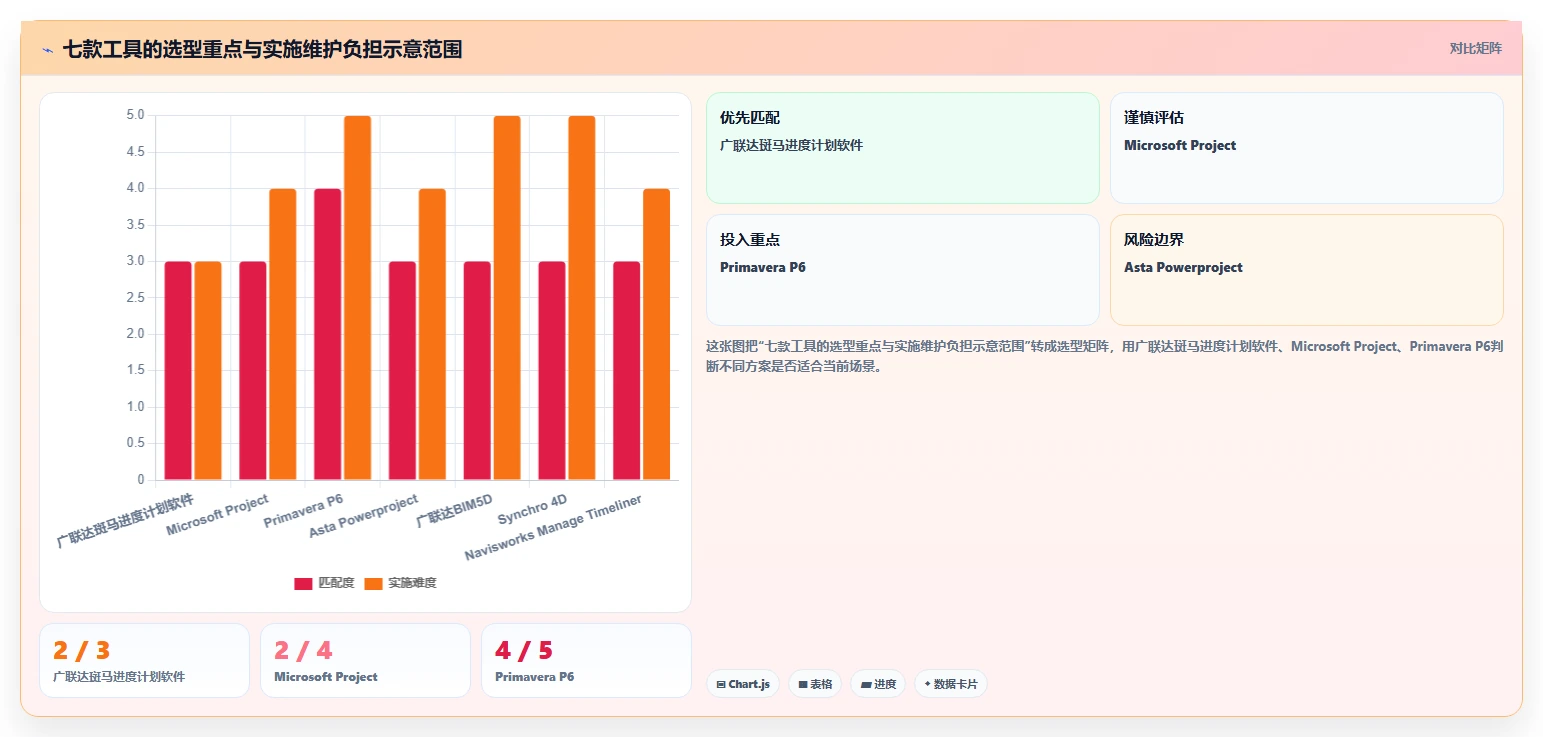Image resolution: width=1543 pixels, height=737 pixels.
Task: Open the 投入重点 card
Action: coord(902,270)
